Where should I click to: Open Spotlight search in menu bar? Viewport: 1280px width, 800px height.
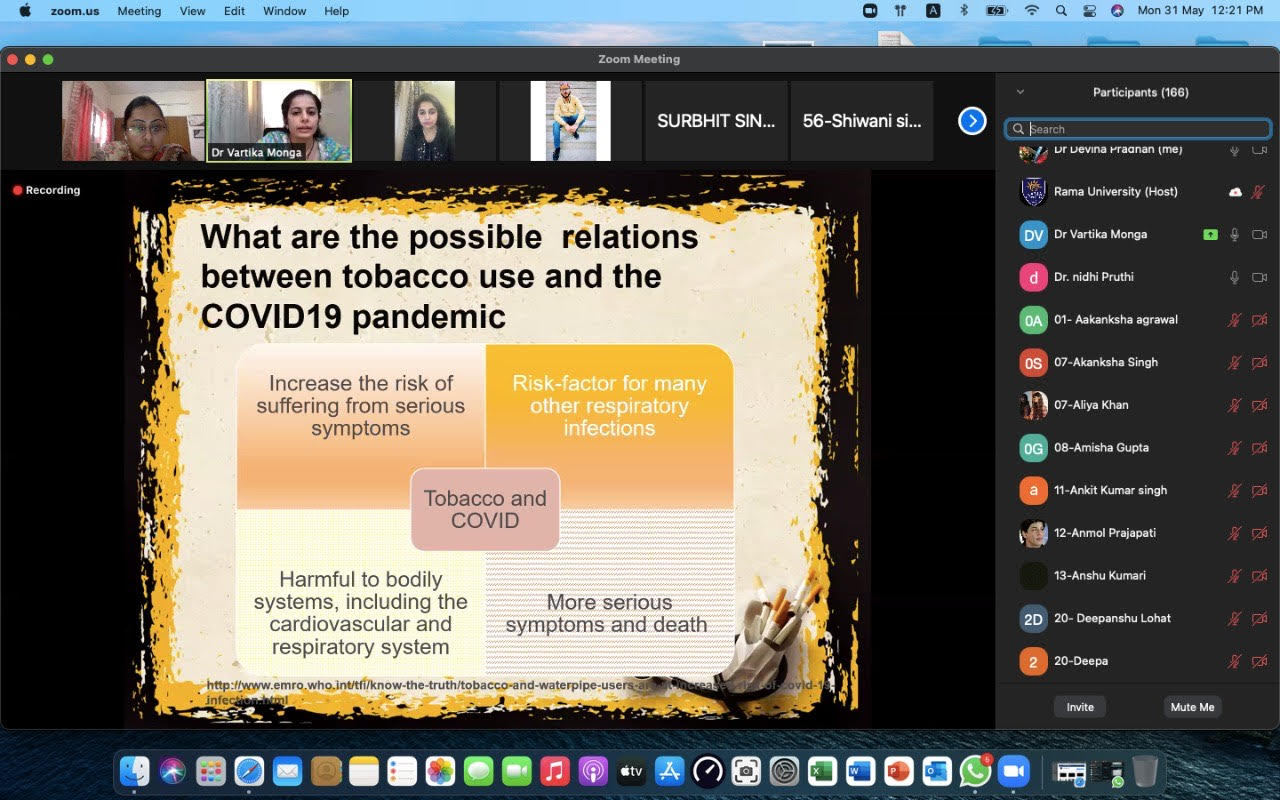(1061, 11)
